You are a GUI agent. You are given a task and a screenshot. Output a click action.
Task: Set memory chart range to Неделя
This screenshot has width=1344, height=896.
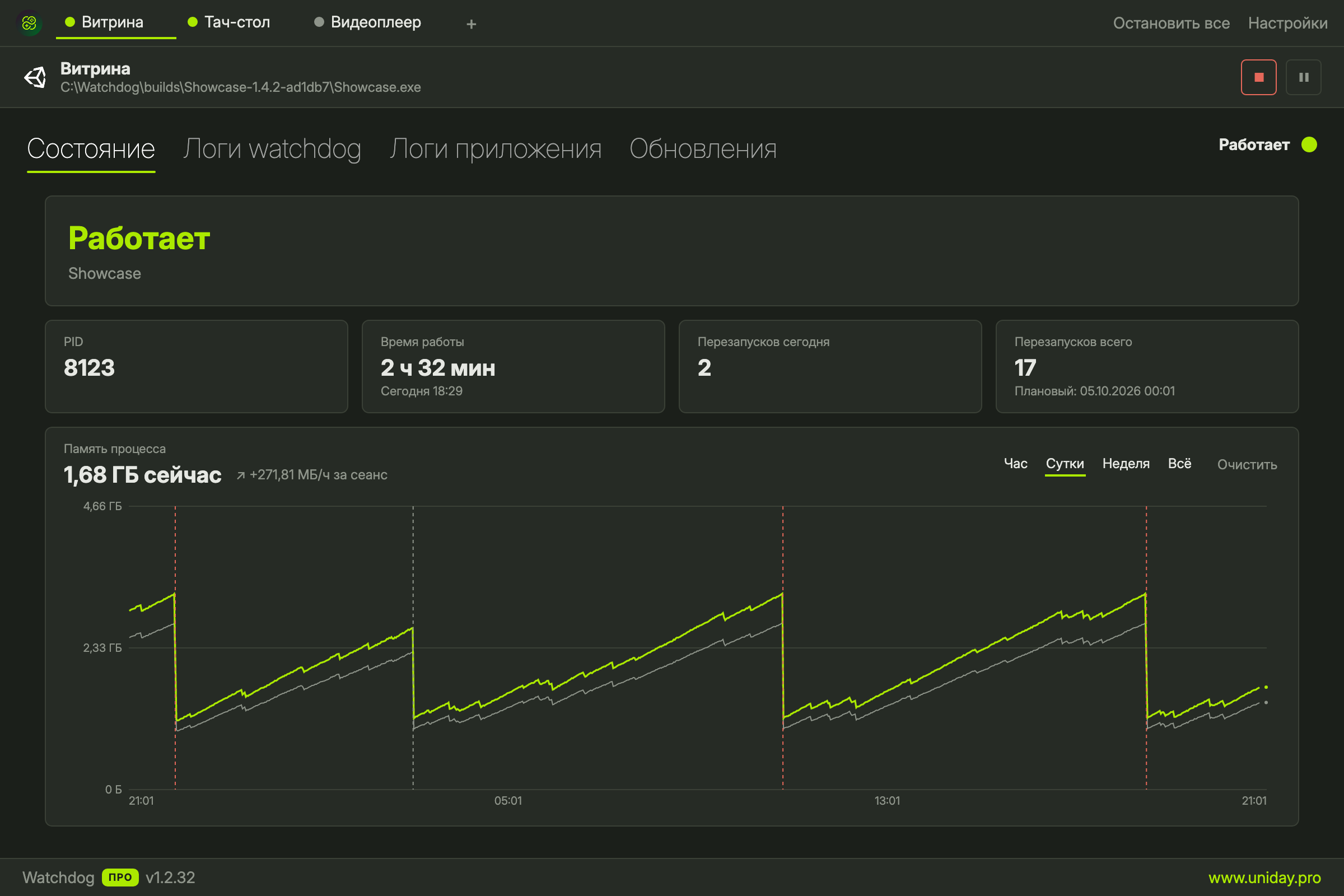pos(1126,464)
